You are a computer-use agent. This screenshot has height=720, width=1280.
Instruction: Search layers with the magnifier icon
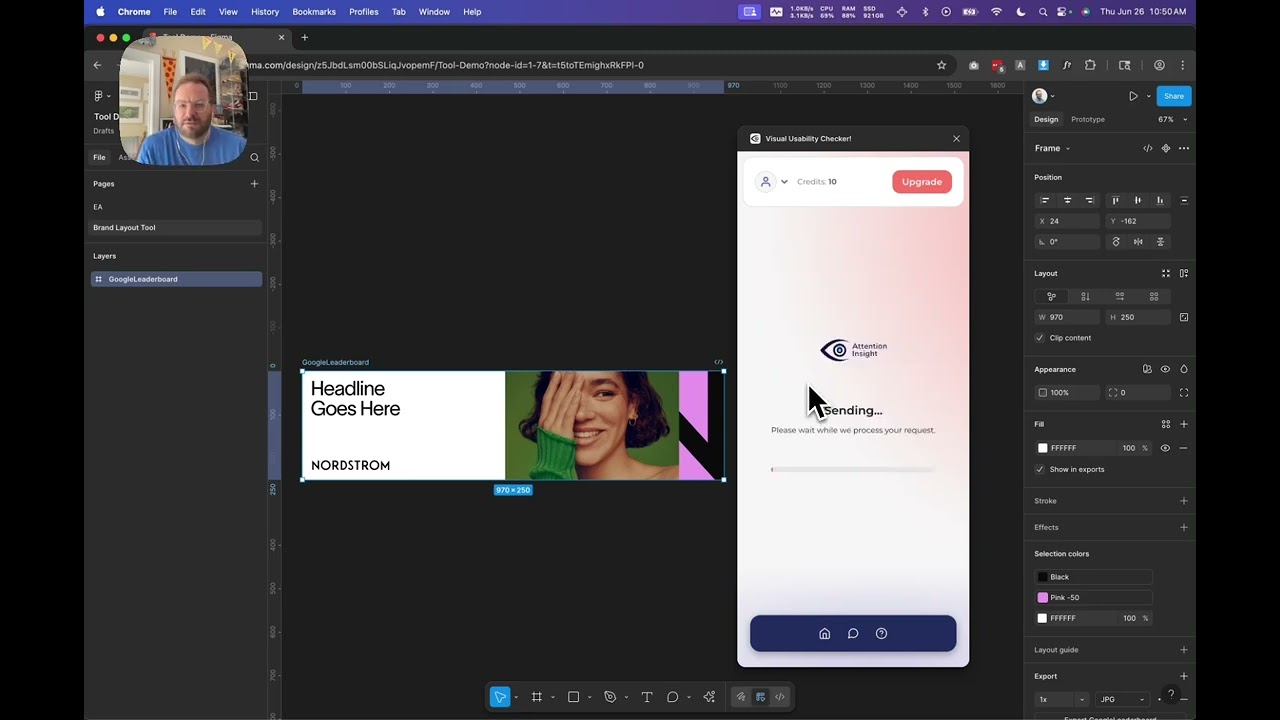254,157
